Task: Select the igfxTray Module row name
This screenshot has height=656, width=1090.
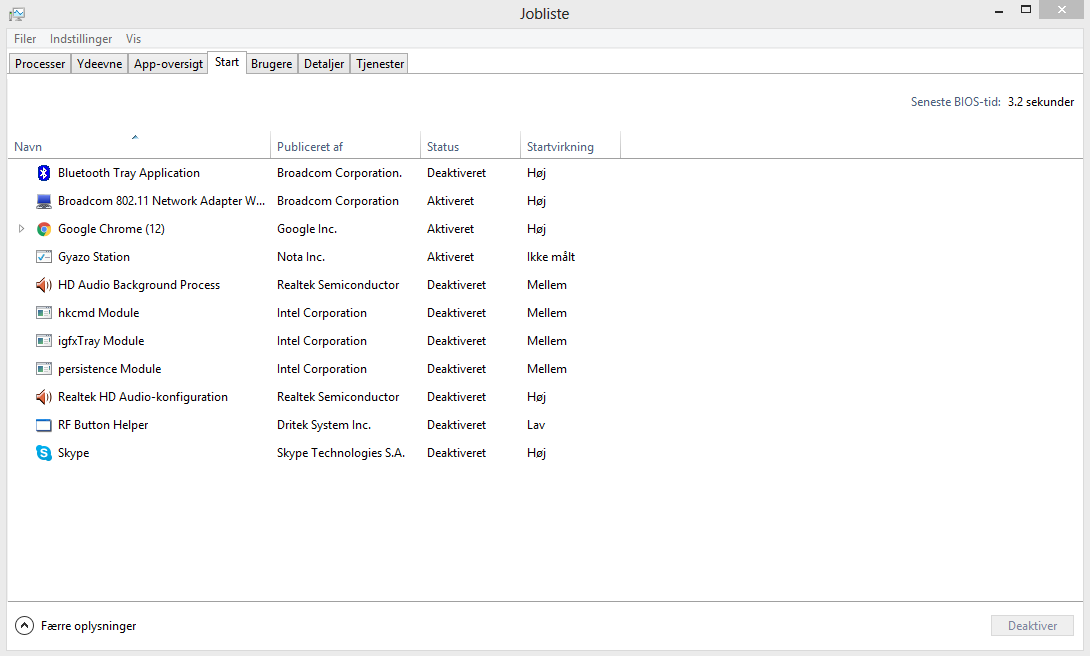Action: click(x=101, y=341)
